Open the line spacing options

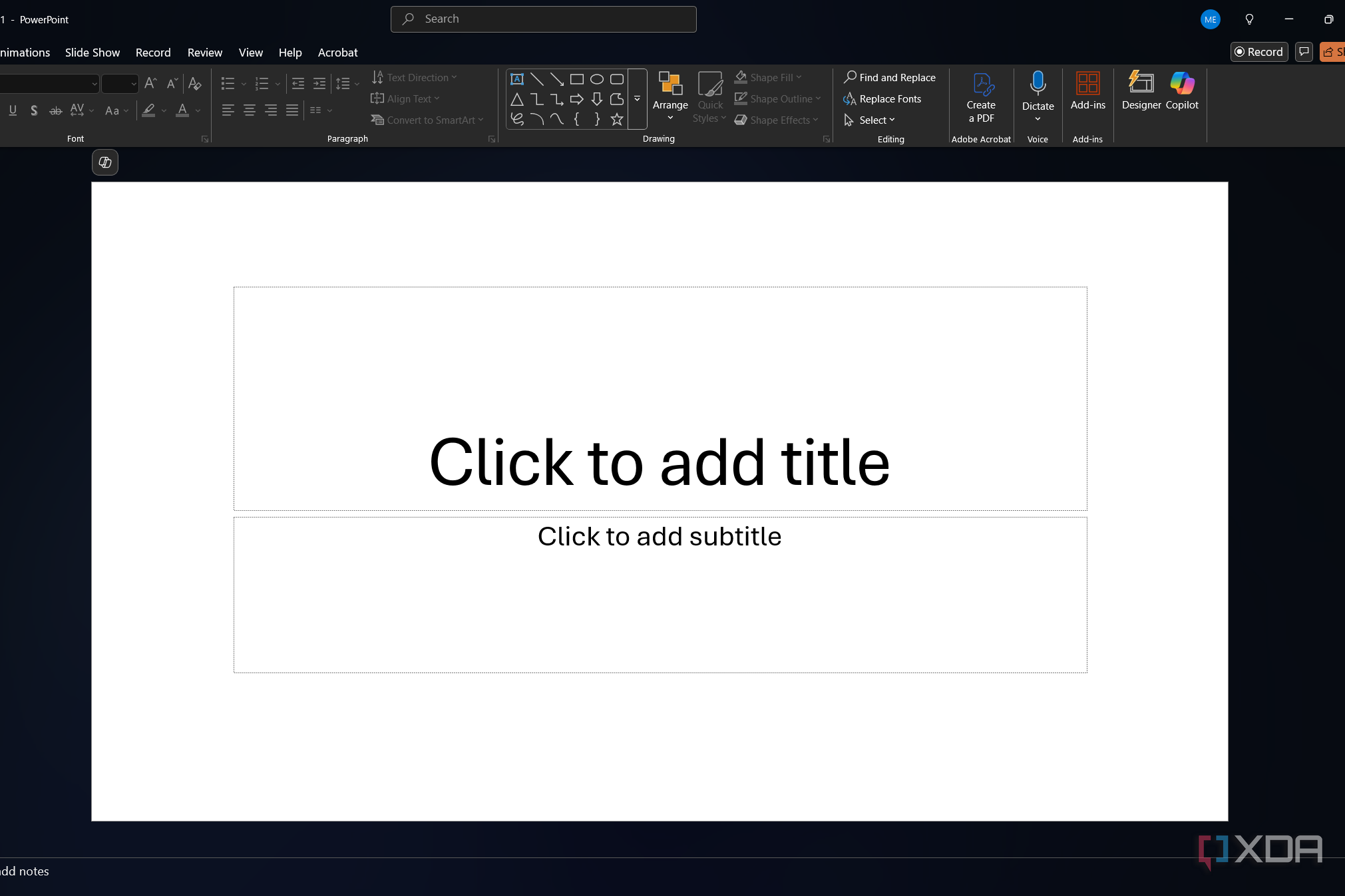pyautogui.click(x=347, y=84)
